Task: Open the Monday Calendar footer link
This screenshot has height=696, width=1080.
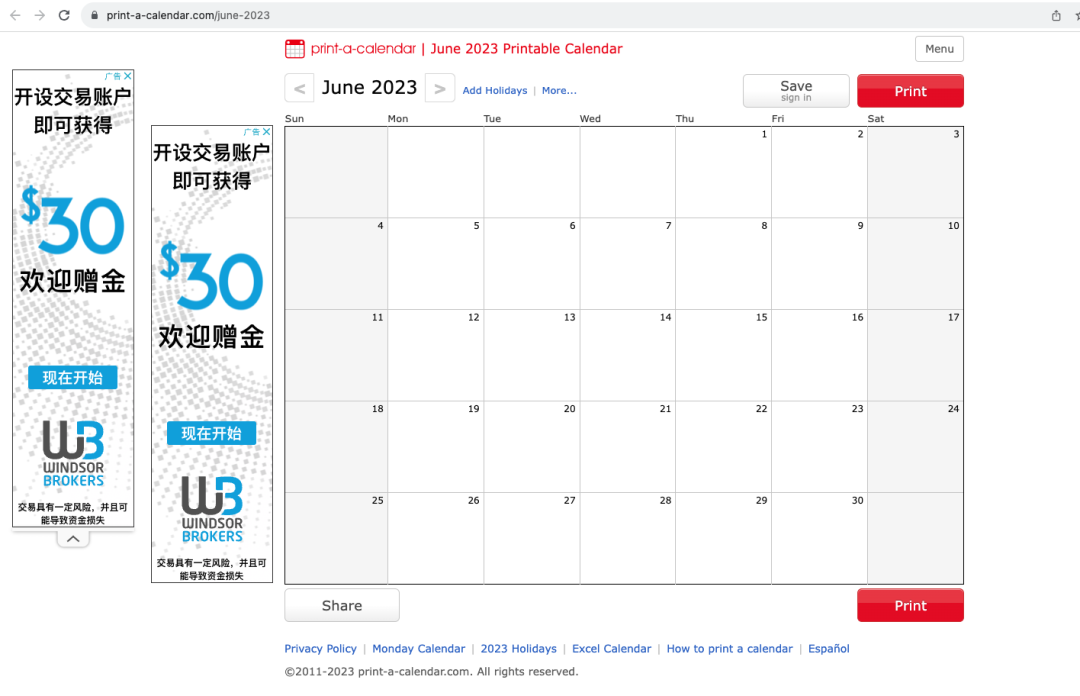Action: click(418, 649)
